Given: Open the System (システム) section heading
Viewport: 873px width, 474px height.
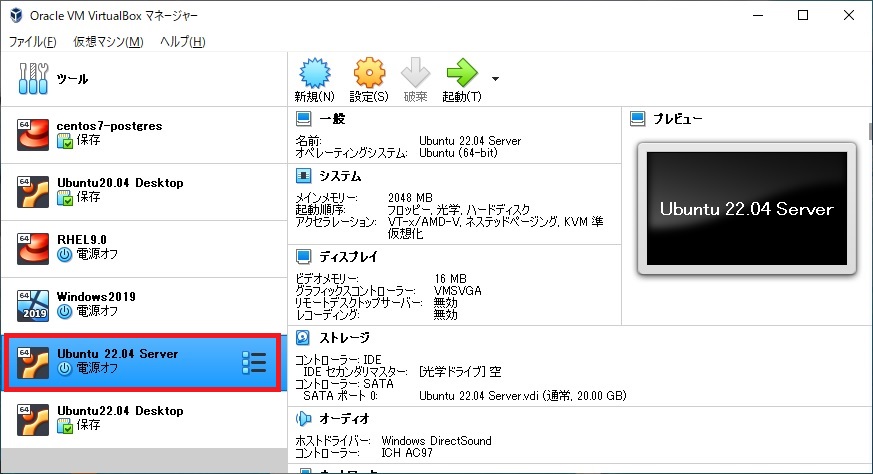Looking at the screenshot, I should point(340,176).
